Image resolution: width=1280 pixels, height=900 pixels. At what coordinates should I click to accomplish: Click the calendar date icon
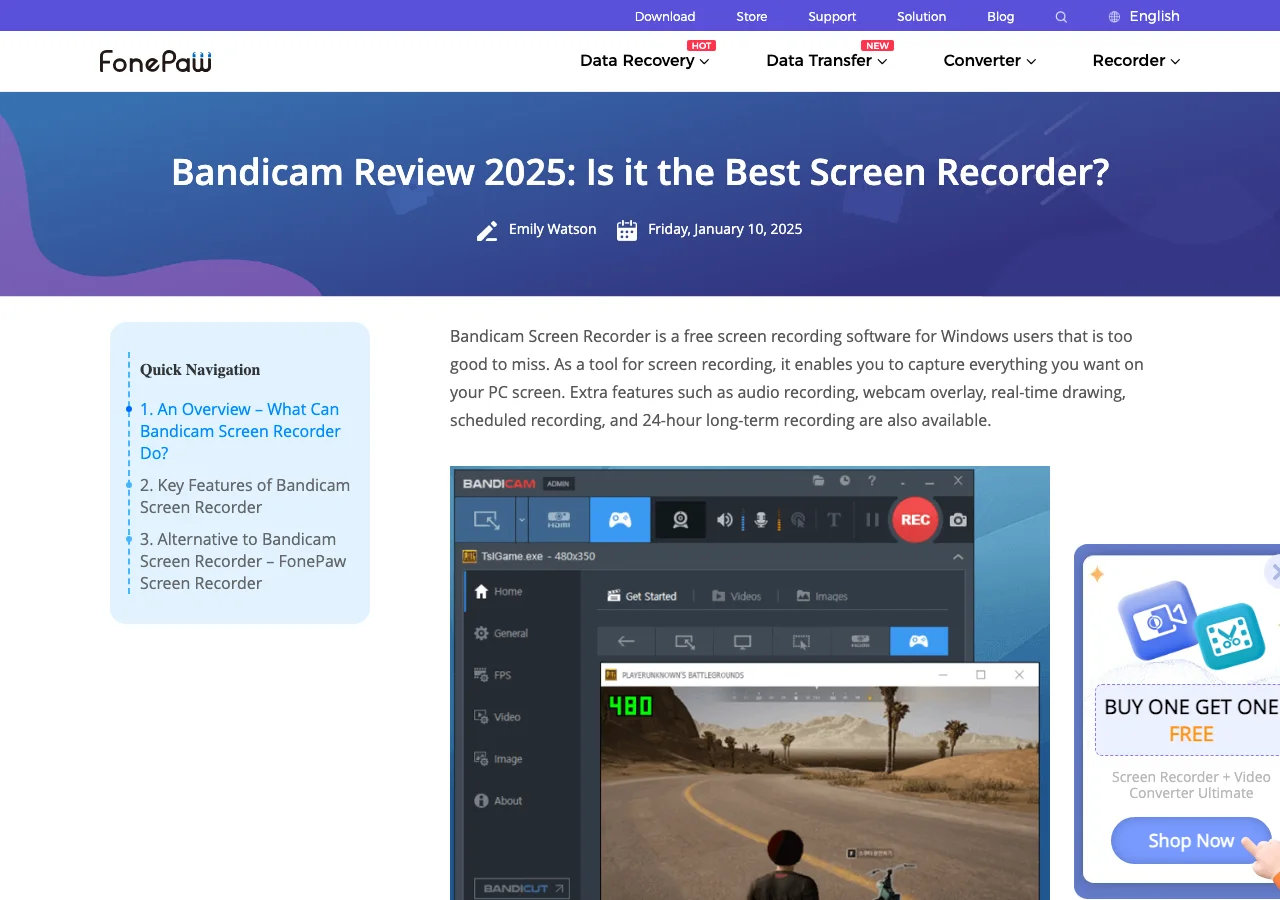tap(627, 231)
